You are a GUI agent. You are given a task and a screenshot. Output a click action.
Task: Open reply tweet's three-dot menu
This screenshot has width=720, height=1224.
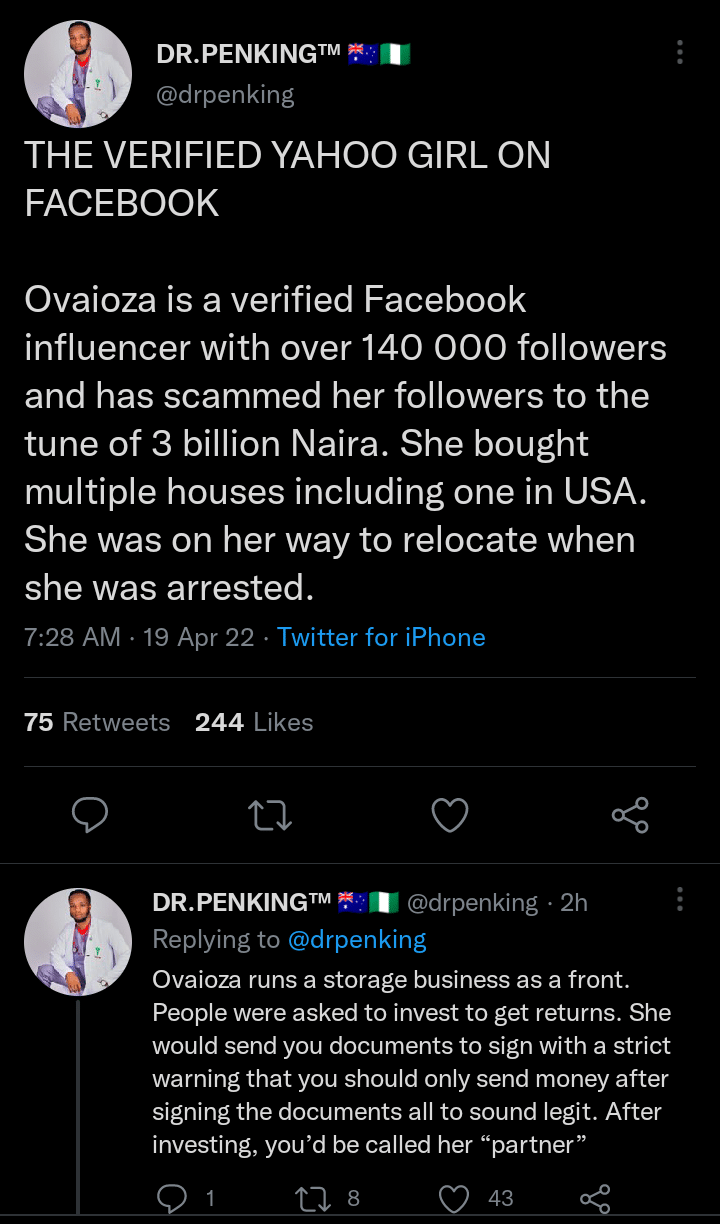[x=680, y=899]
